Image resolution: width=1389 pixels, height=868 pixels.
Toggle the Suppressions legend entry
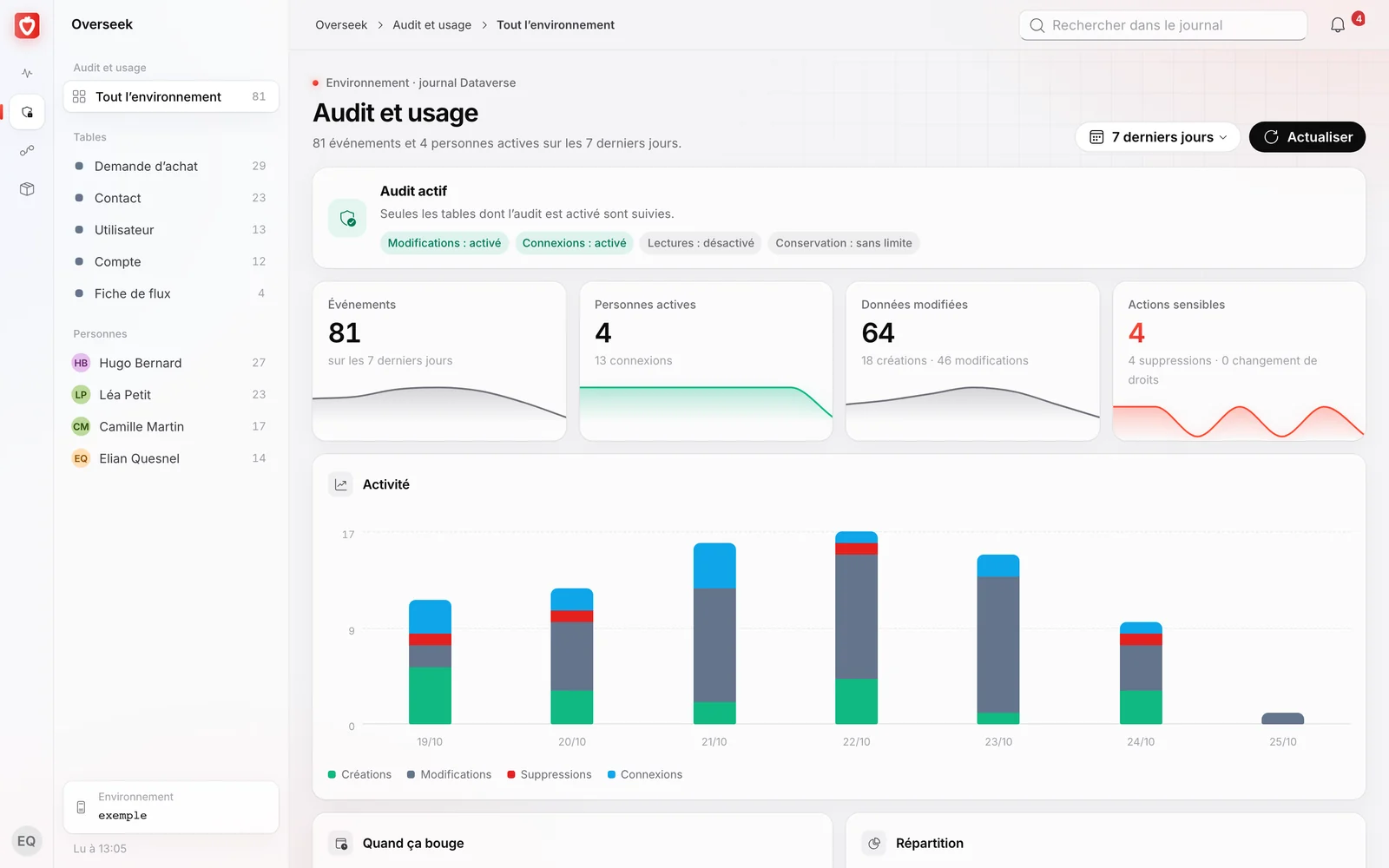click(549, 774)
